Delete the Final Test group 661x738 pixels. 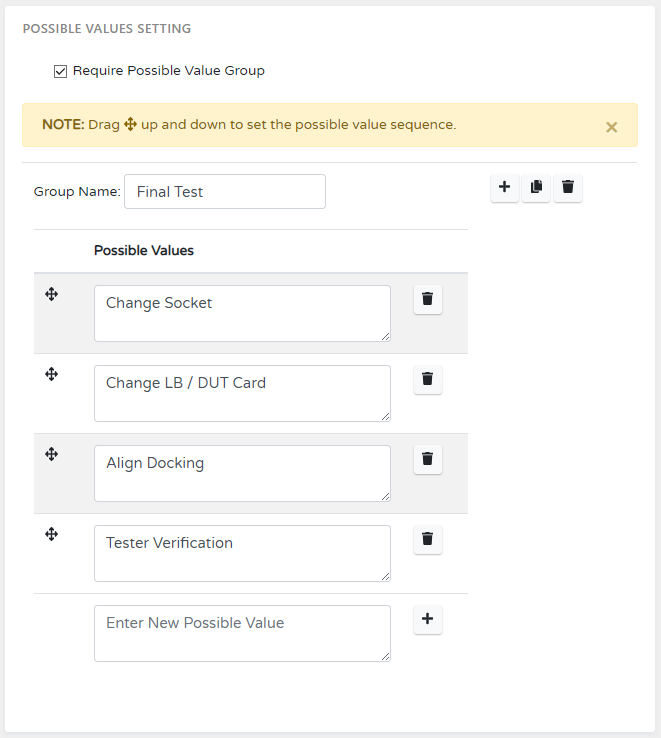click(x=568, y=188)
